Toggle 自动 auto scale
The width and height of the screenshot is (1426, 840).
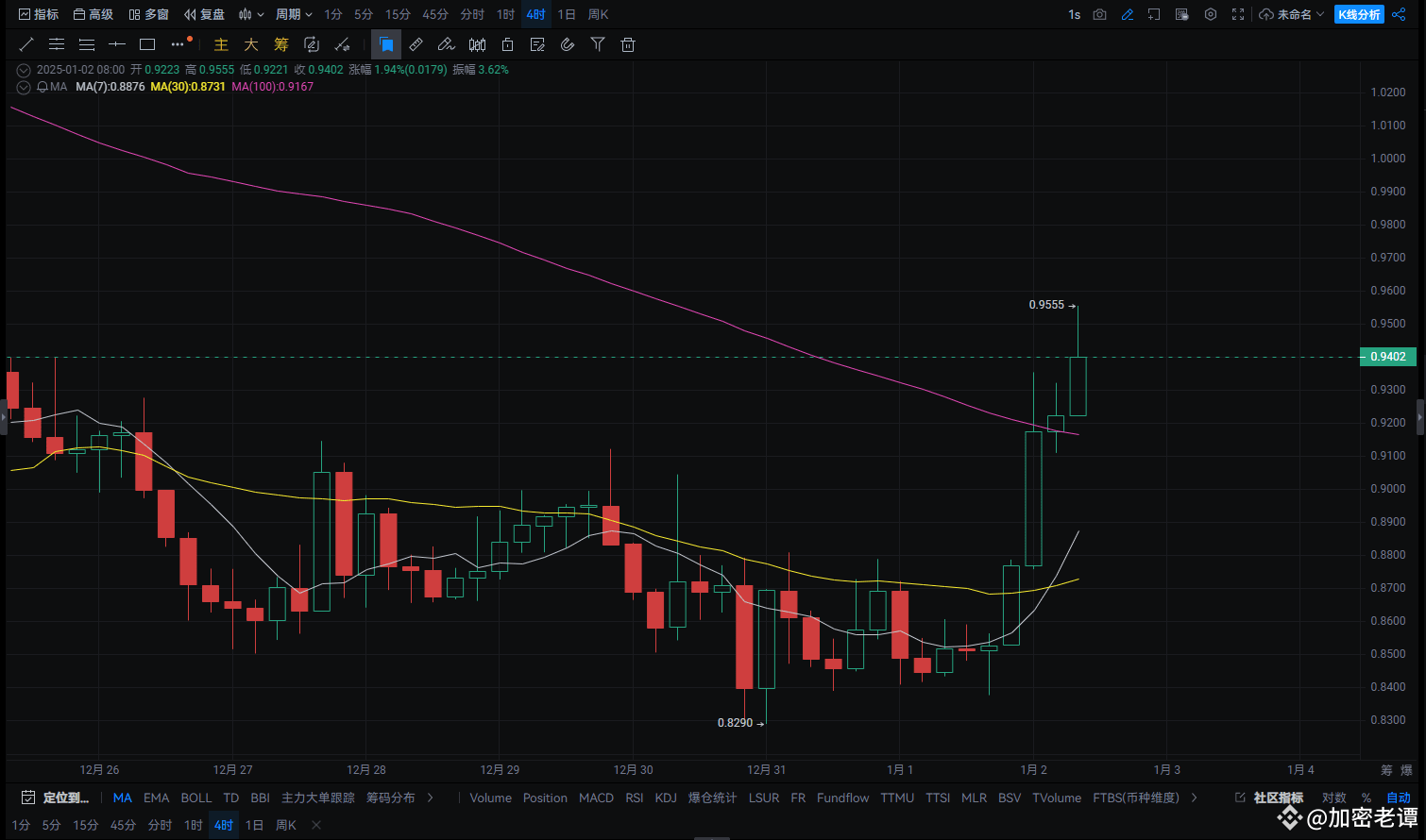click(1399, 798)
